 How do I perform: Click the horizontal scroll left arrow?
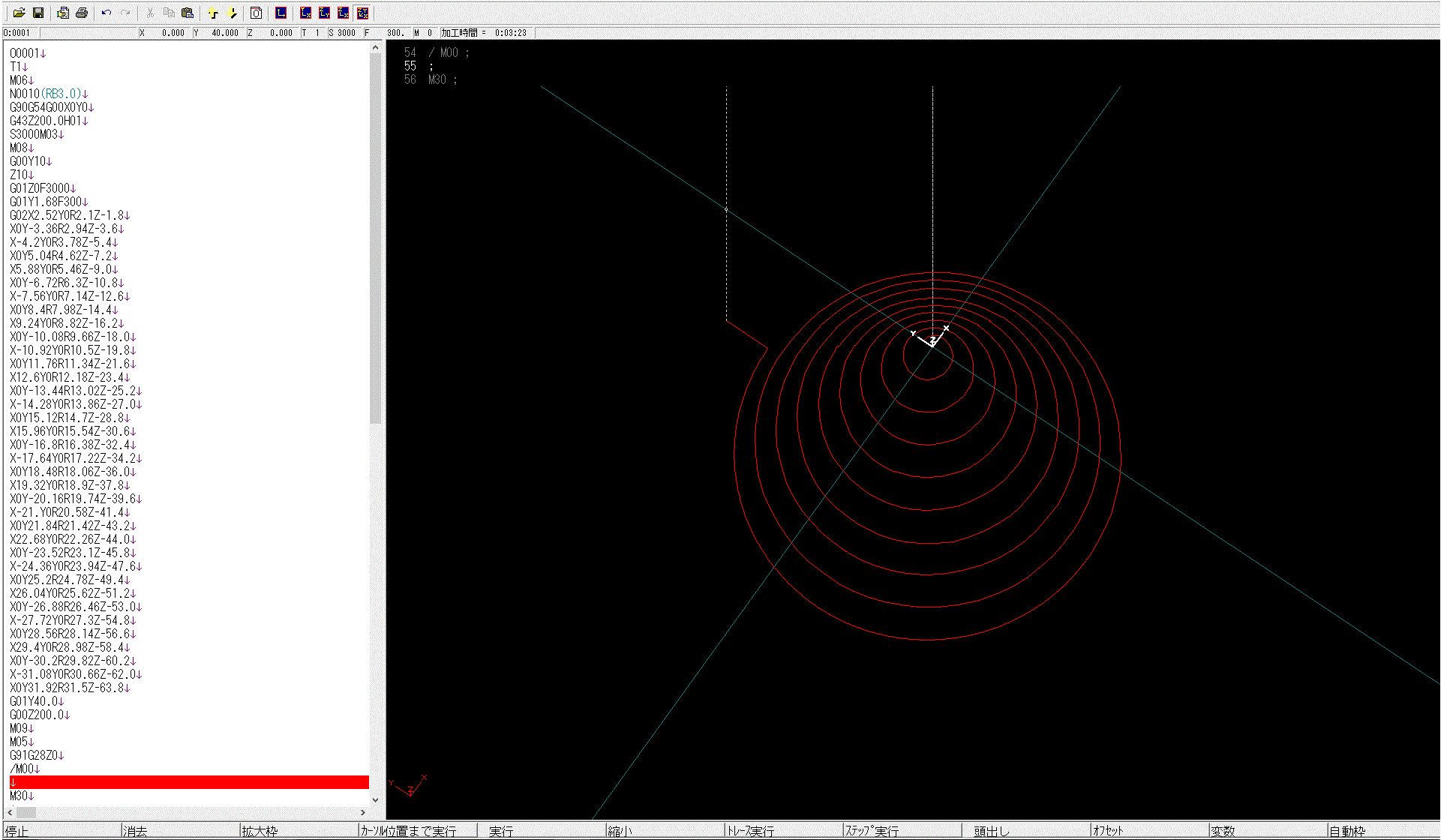pyautogui.click(x=10, y=812)
